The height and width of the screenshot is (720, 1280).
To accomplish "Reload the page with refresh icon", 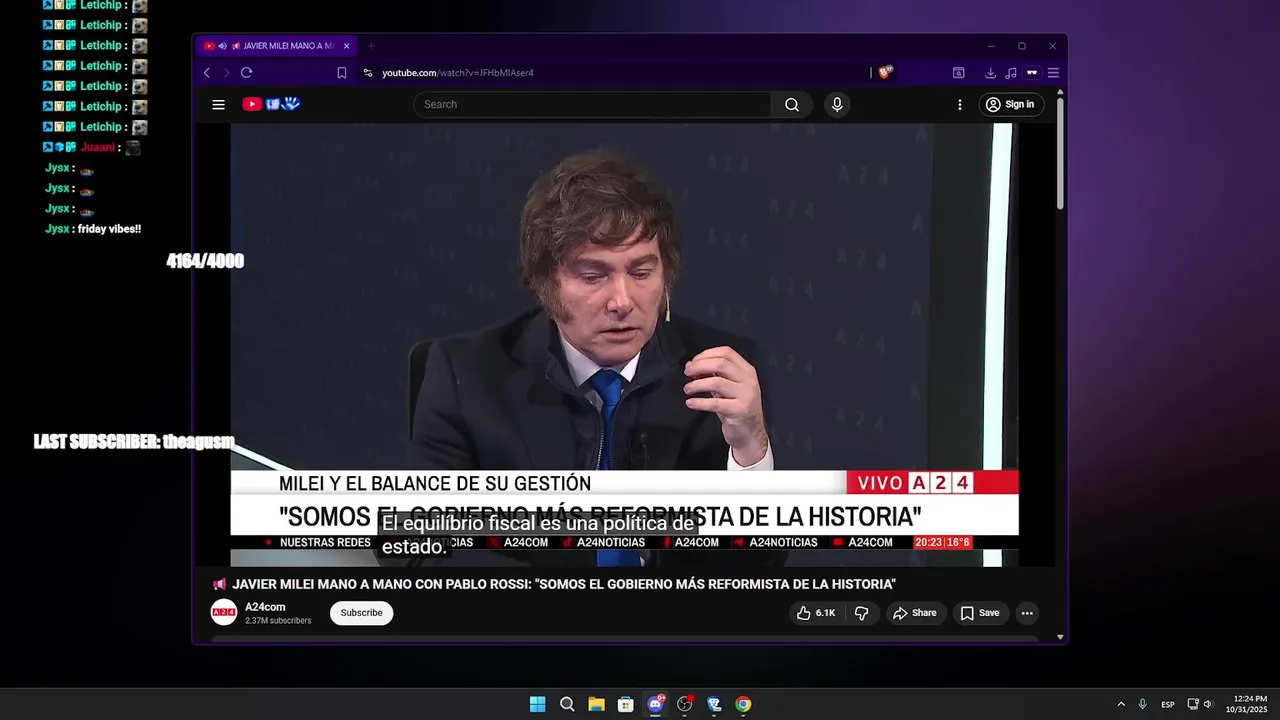I will pos(246,72).
